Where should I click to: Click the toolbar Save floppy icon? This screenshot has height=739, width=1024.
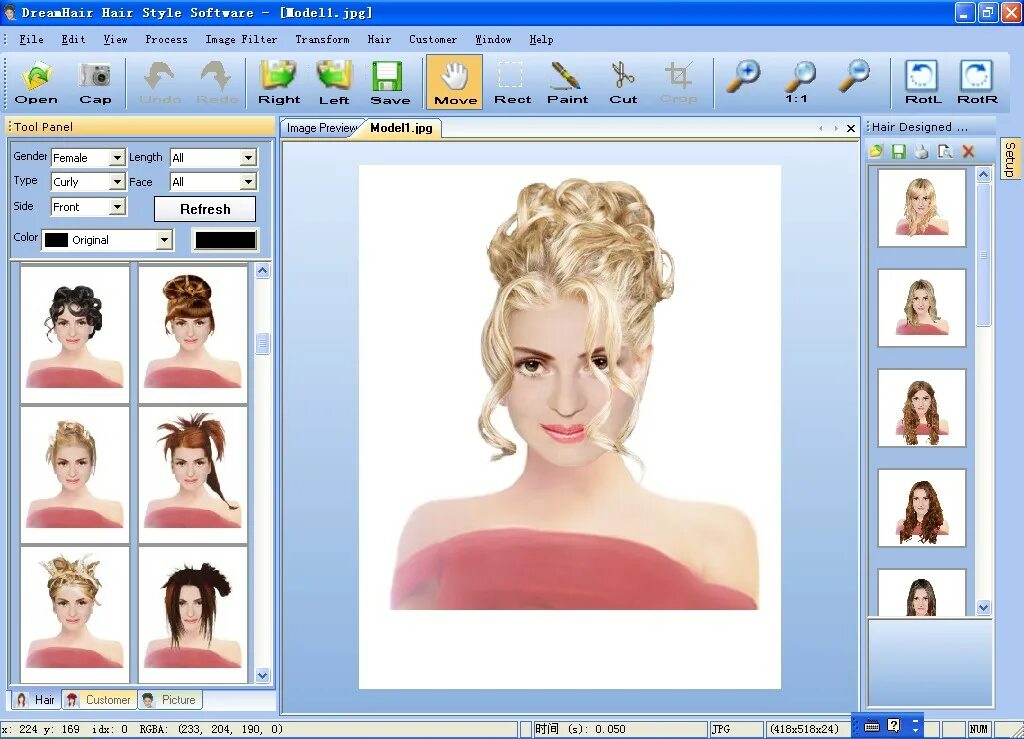(x=389, y=82)
